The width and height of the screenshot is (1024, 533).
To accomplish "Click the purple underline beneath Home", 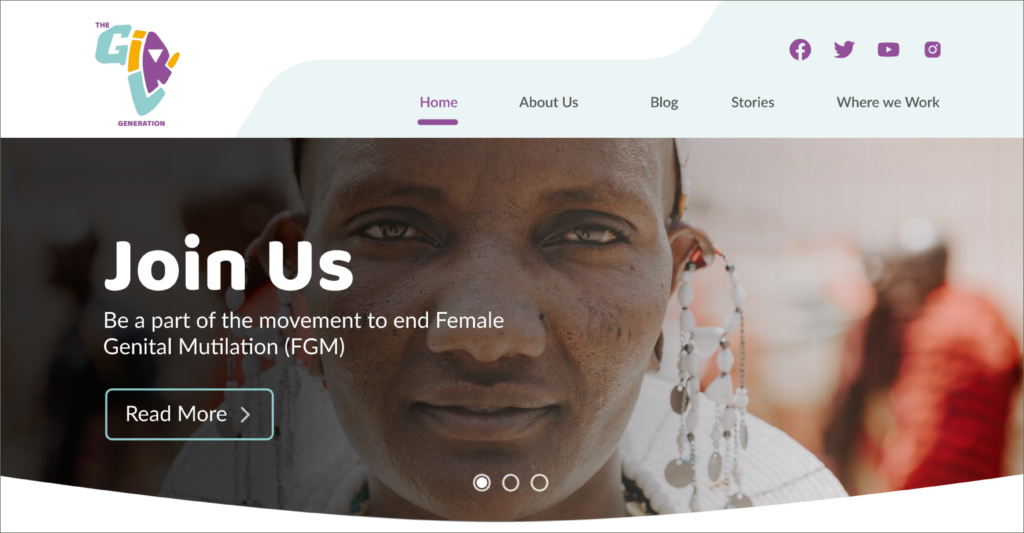I will [438, 122].
